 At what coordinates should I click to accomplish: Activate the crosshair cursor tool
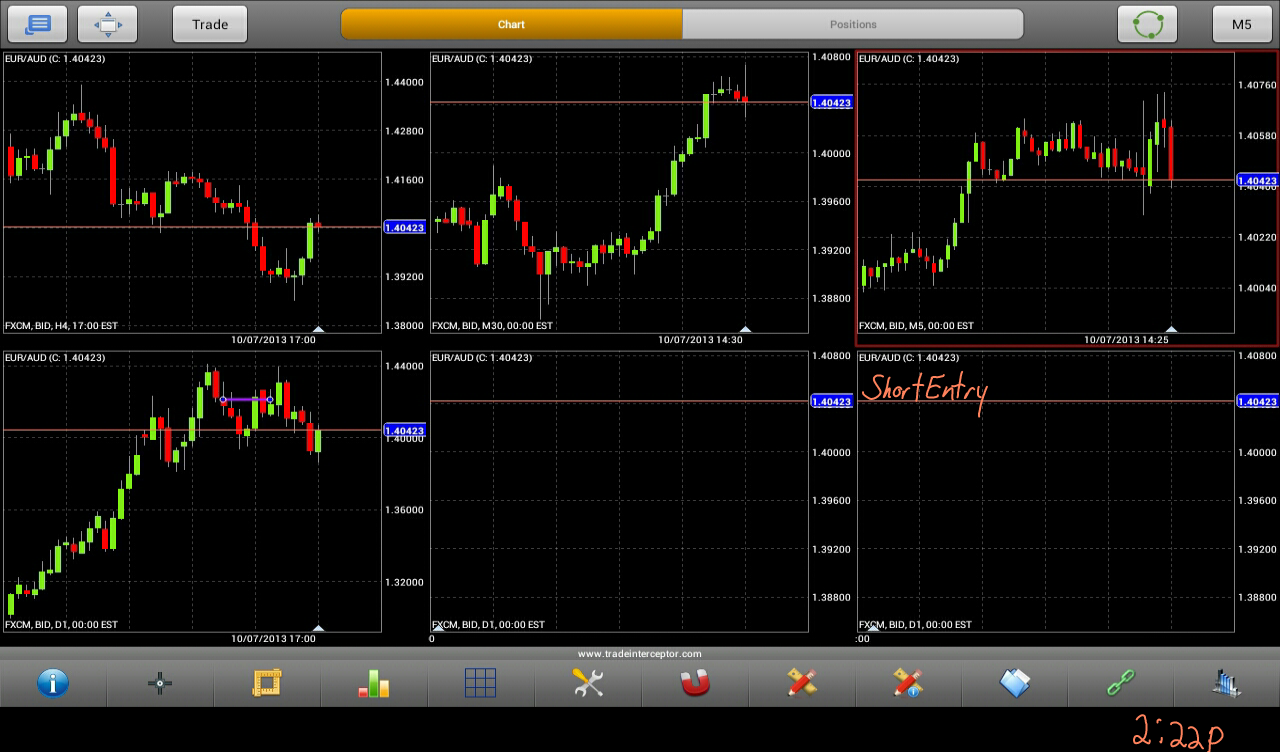coord(160,684)
